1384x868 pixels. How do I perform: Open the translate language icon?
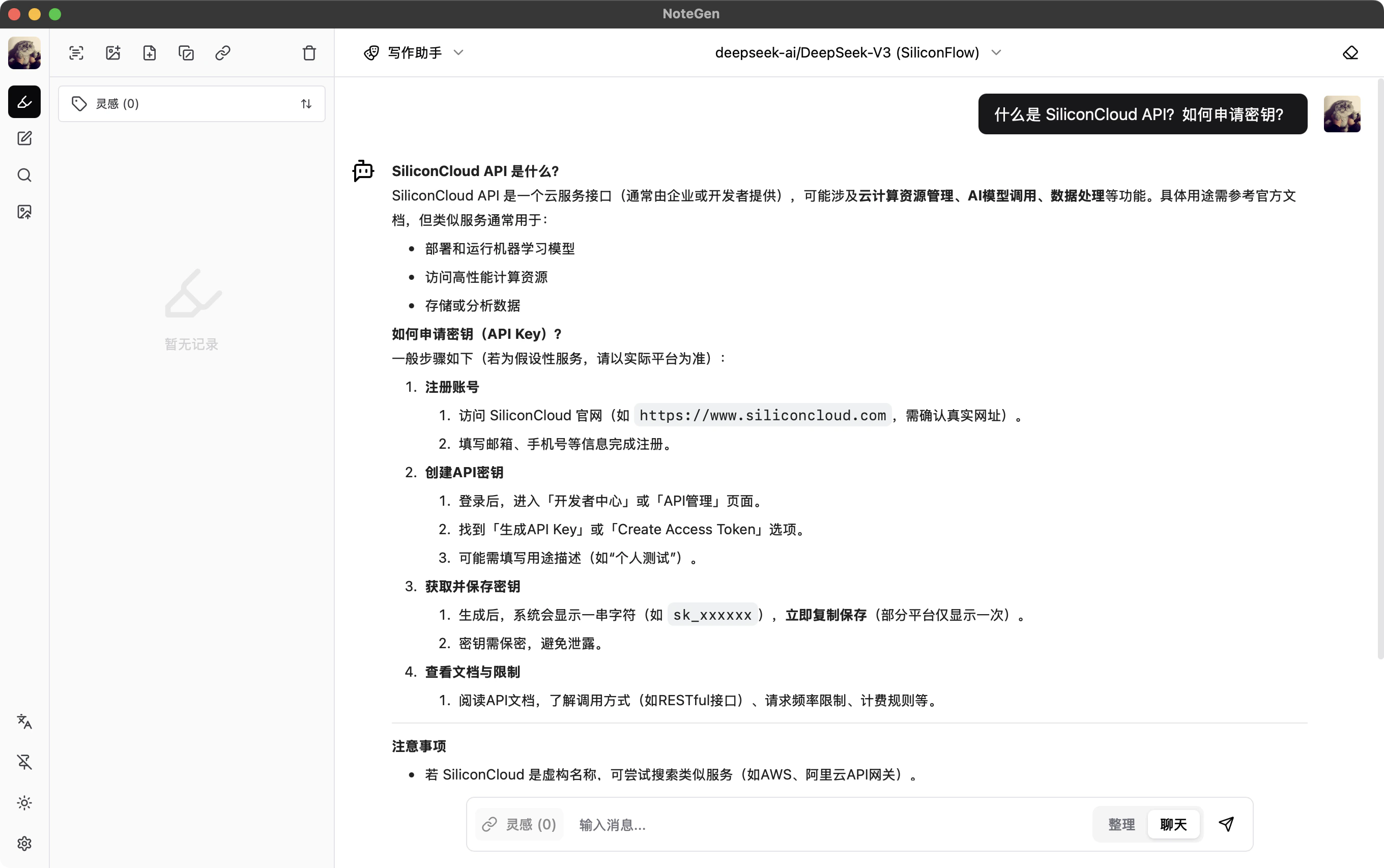[24, 721]
